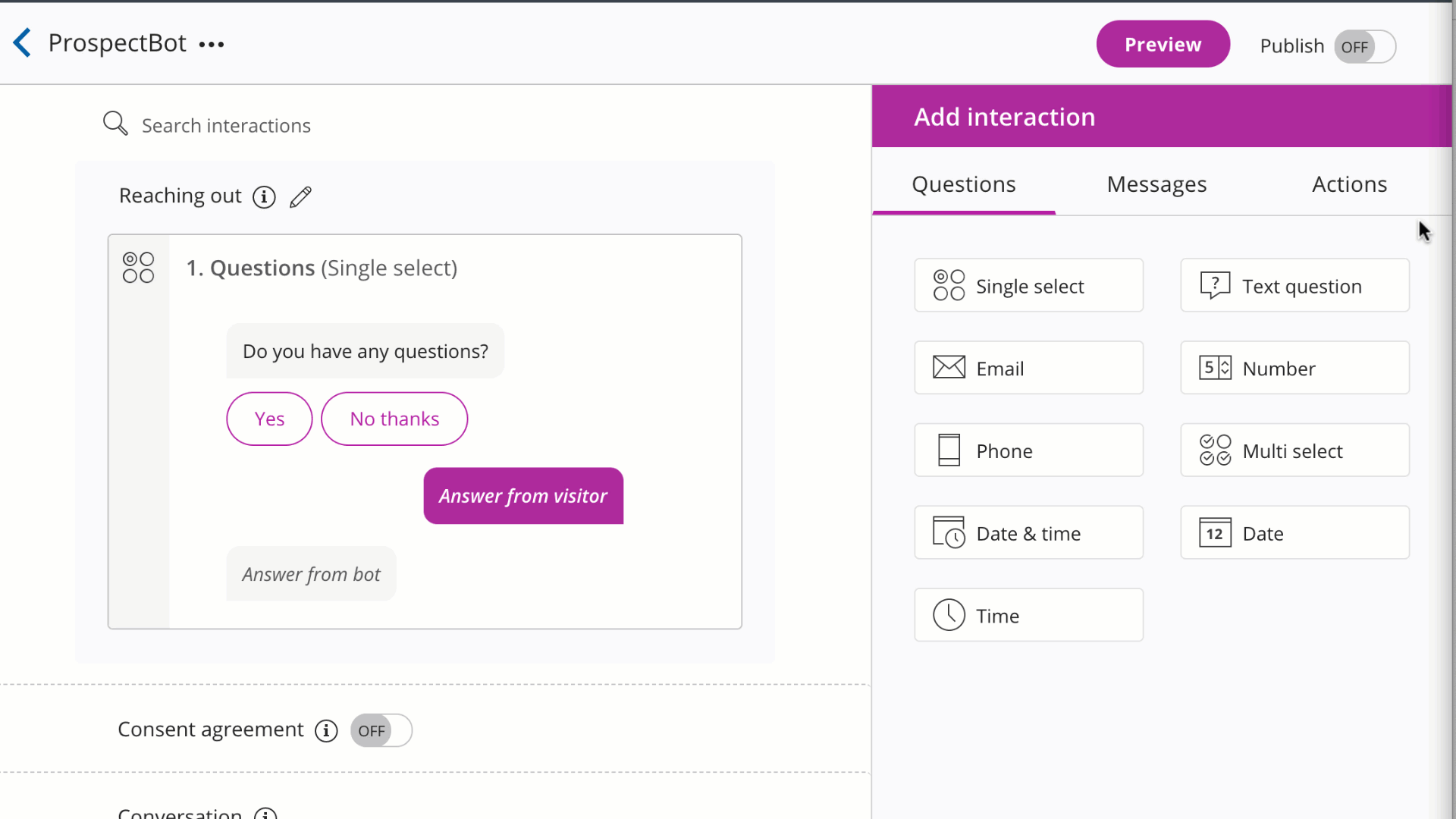Viewport: 1456px width, 819px height.
Task: Click the info icon next to Reaching out
Action: [x=264, y=197]
